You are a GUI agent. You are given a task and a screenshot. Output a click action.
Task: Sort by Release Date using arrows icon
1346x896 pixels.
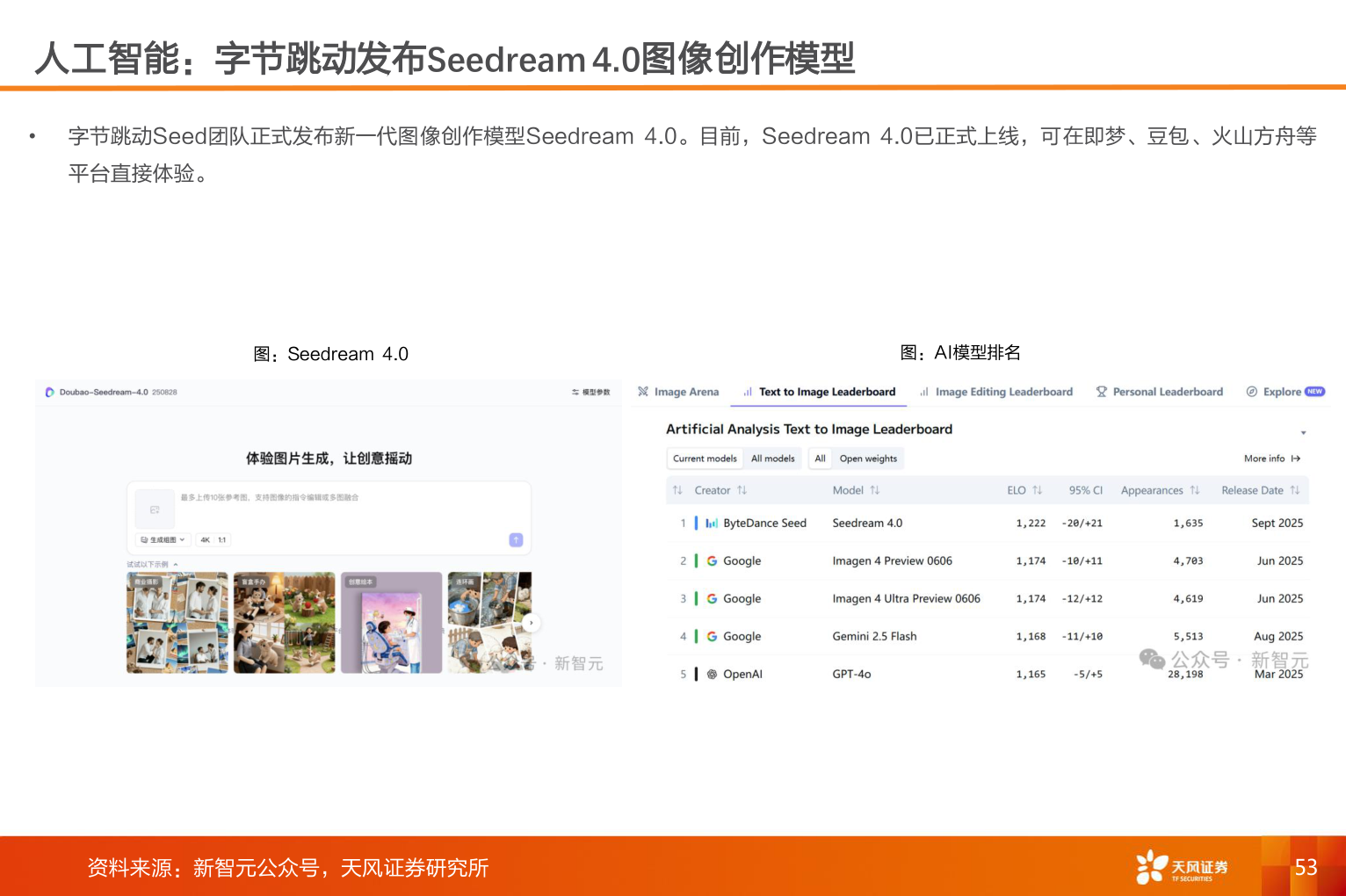click(1295, 490)
